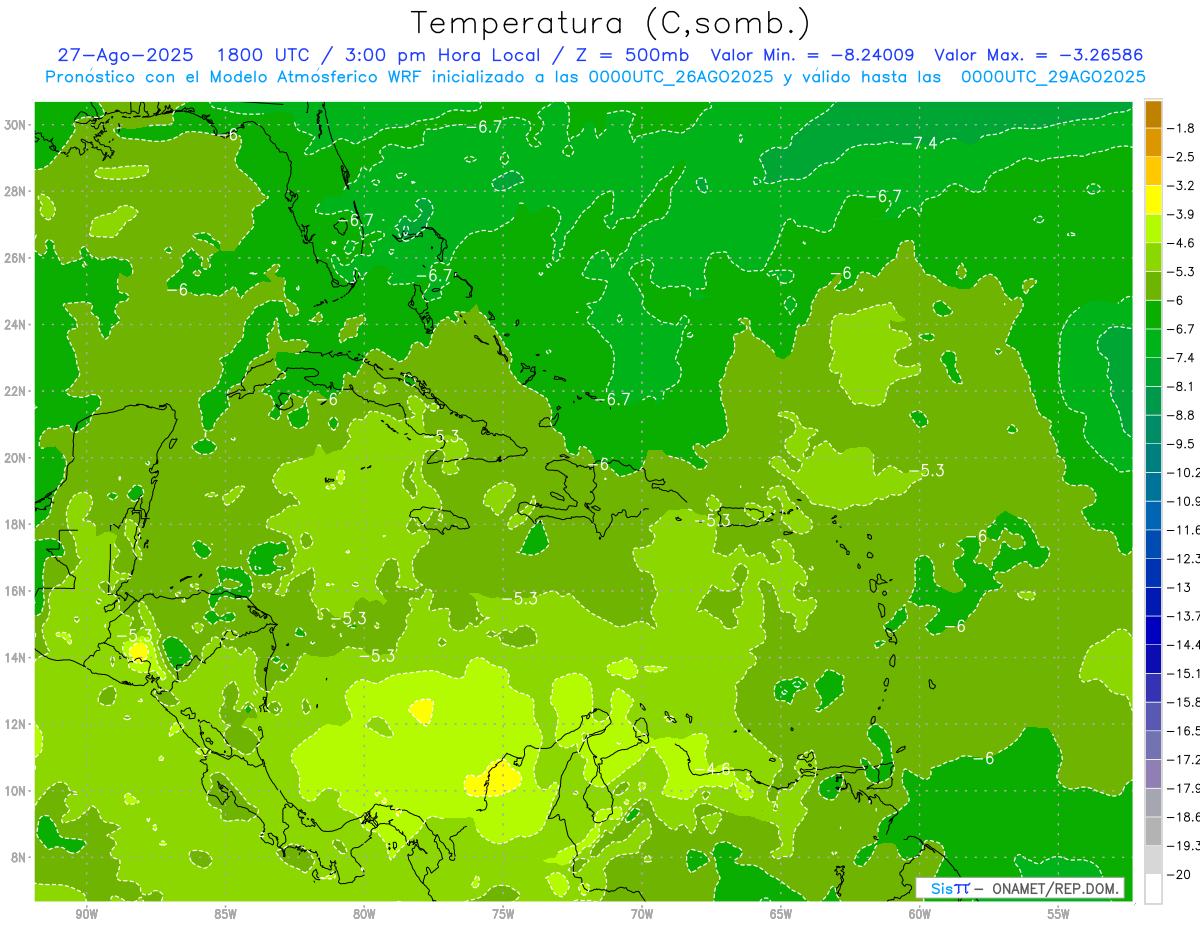Select the end time '0000UTC_29AGO2025'
This screenshot has height=927, width=1200.
(1053, 76)
